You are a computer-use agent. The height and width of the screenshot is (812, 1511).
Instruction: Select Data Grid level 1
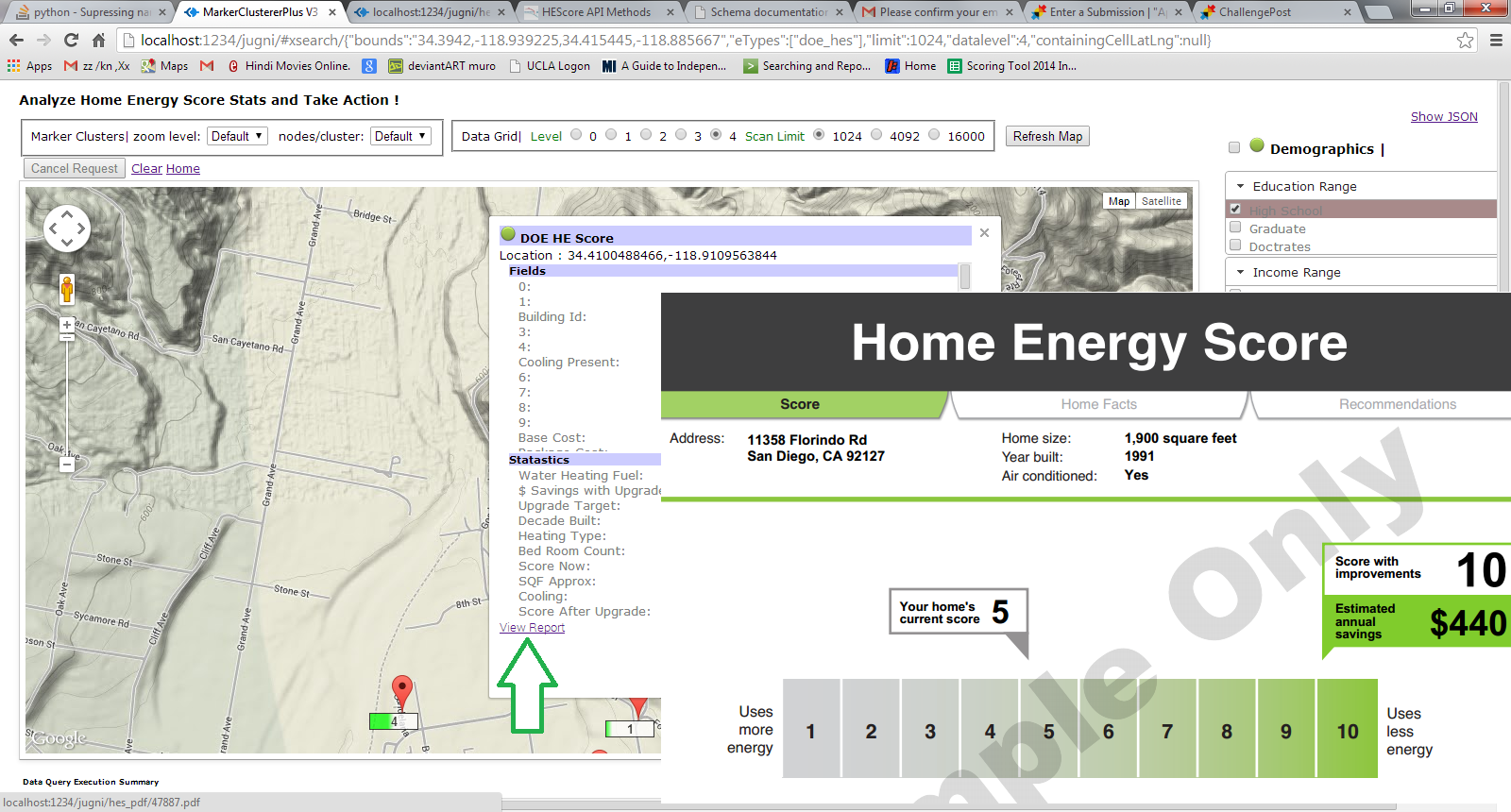(611, 135)
